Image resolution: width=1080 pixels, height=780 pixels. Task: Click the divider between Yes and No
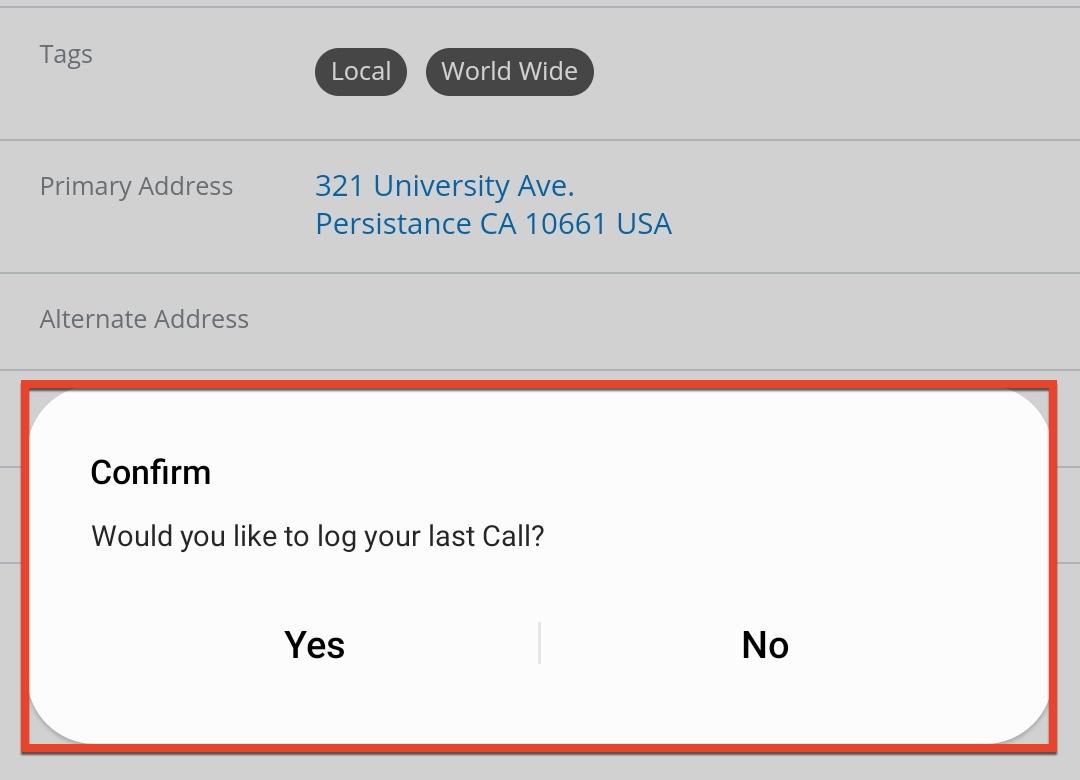pyautogui.click(x=539, y=643)
